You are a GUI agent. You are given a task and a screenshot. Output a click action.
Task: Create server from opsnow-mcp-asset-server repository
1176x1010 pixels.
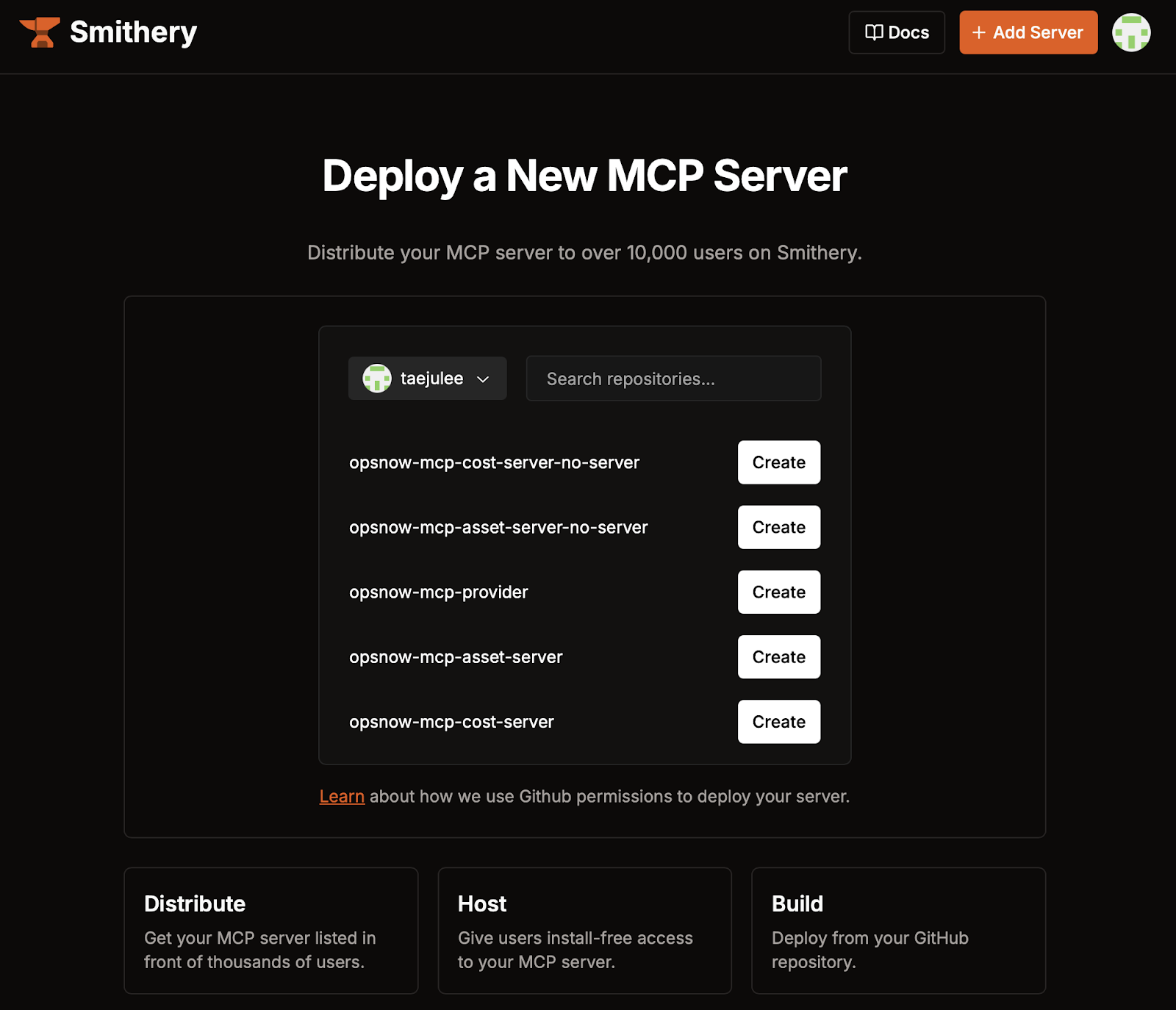pyautogui.click(x=779, y=656)
